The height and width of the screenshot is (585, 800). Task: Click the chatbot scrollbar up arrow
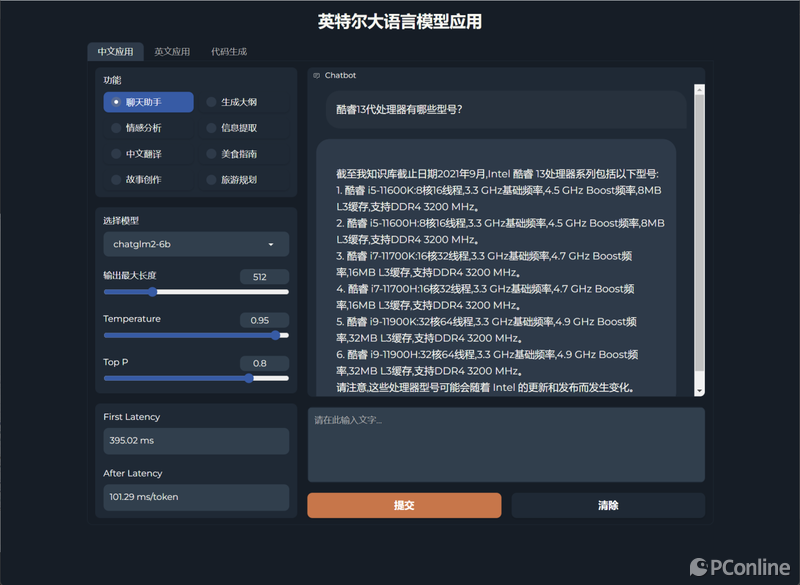pyautogui.click(x=699, y=90)
